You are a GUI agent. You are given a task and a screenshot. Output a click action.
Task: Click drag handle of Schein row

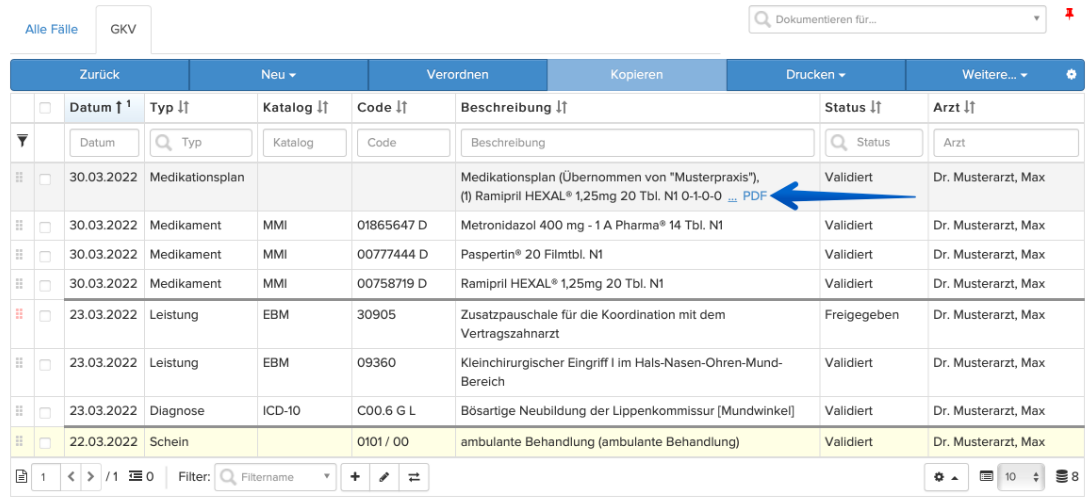click(x=19, y=441)
